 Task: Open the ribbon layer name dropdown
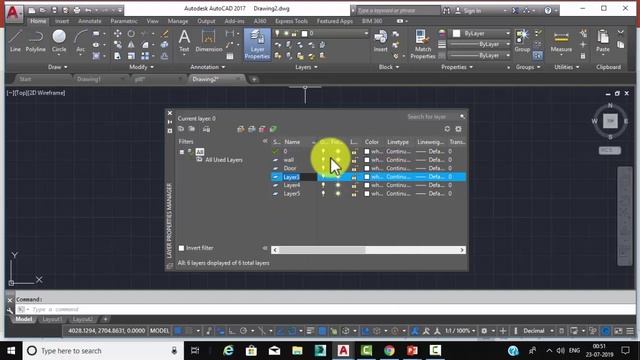[x=366, y=33]
